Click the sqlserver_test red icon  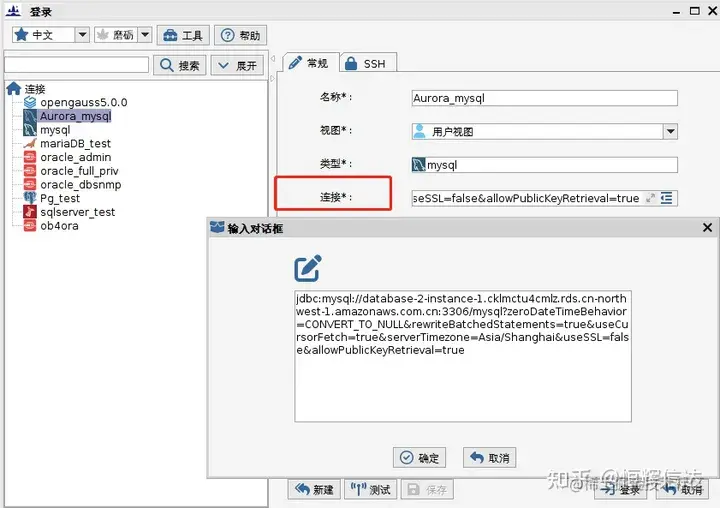[x=30, y=212]
